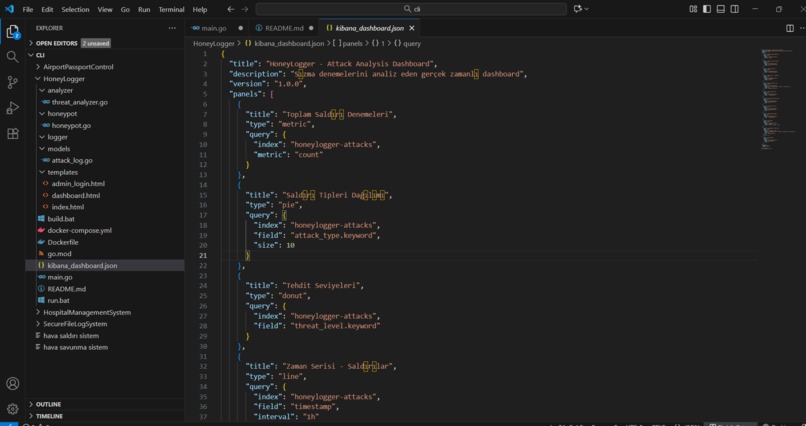Click the split editor right icon

coord(790,28)
